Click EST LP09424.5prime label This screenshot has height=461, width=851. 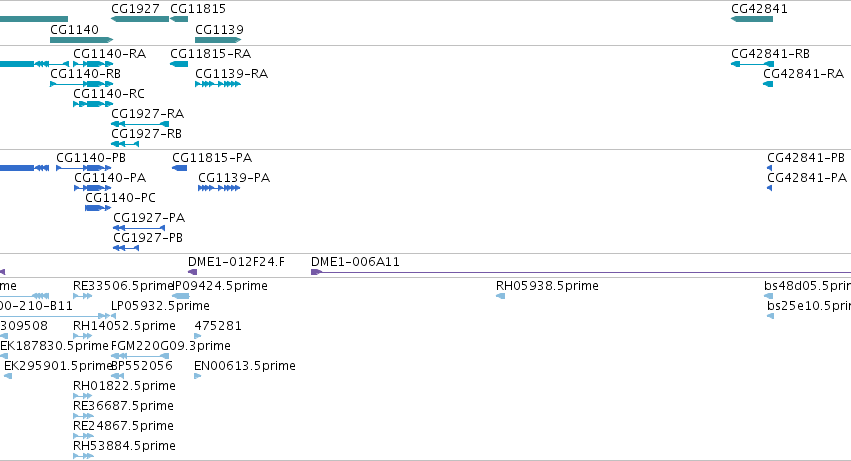pyautogui.click(x=220, y=286)
